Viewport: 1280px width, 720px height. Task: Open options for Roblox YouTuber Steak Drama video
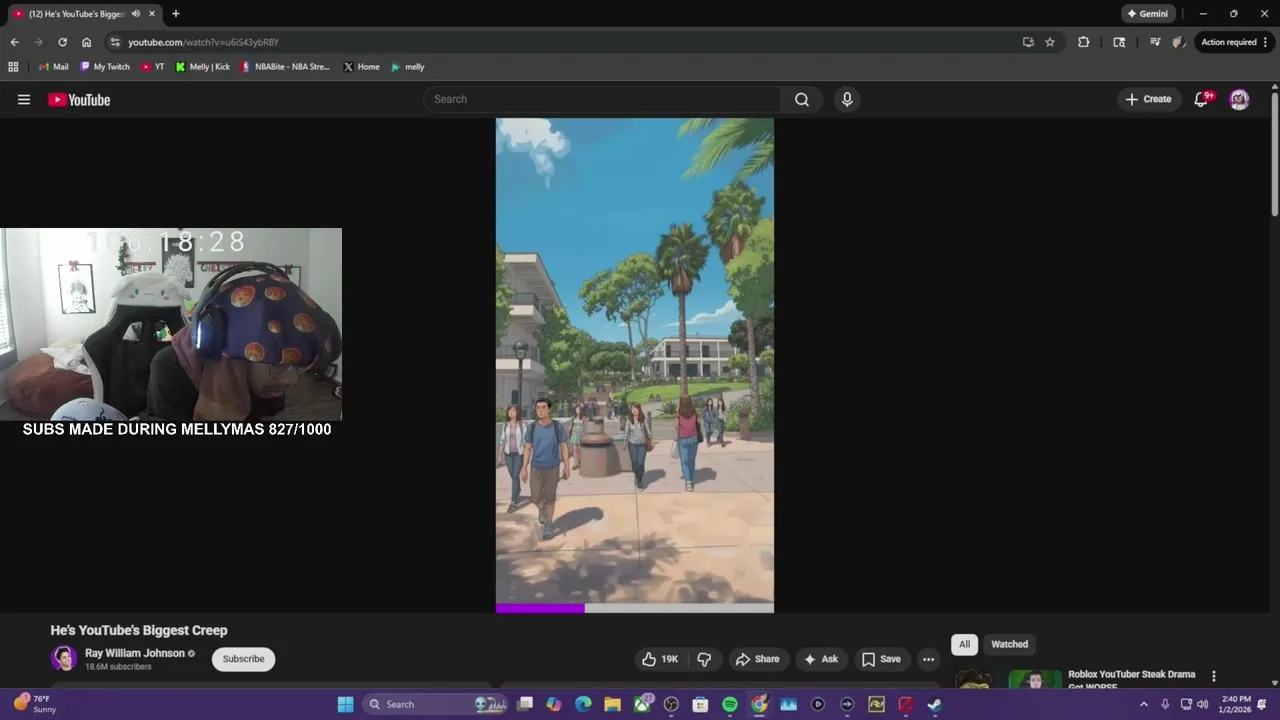[x=1214, y=677]
